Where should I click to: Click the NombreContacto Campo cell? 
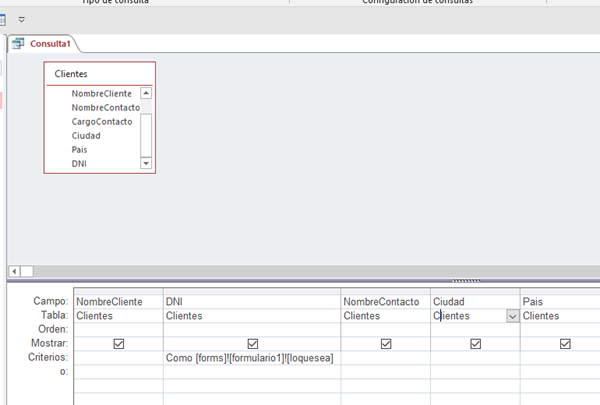coord(385,302)
